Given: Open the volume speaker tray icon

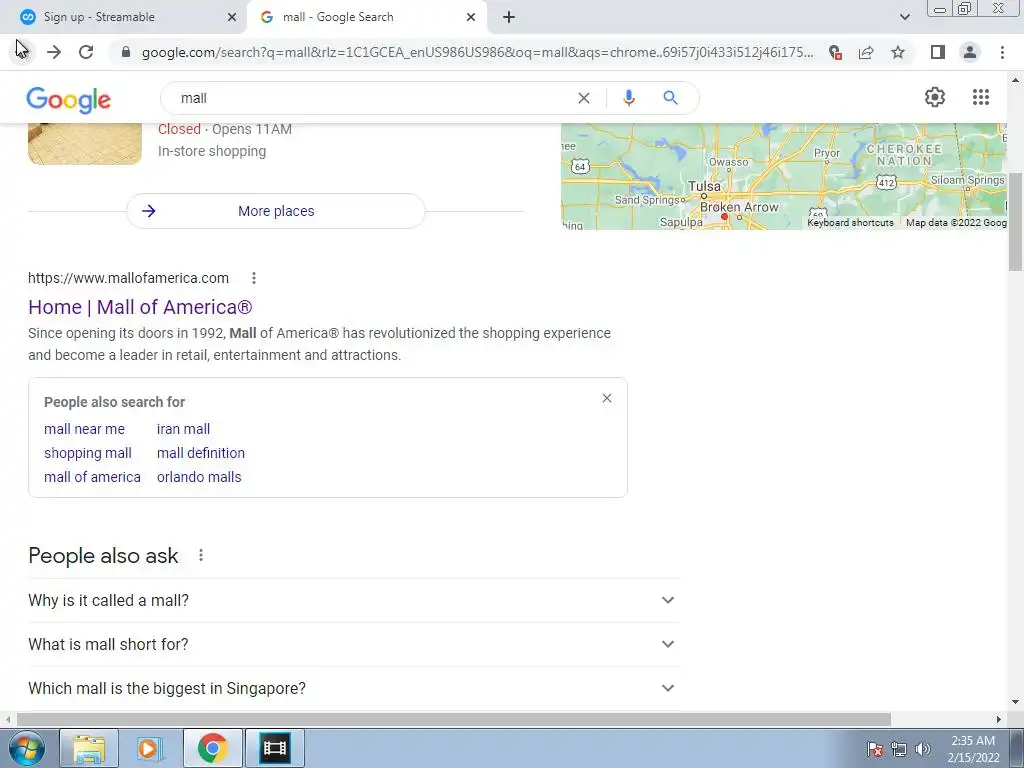Looking at the screenshot, I should pos(923,749).
